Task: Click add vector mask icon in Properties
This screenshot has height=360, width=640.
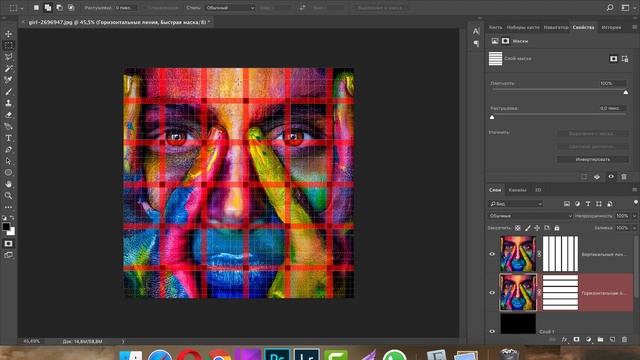Action: click(x=625, y=59)
